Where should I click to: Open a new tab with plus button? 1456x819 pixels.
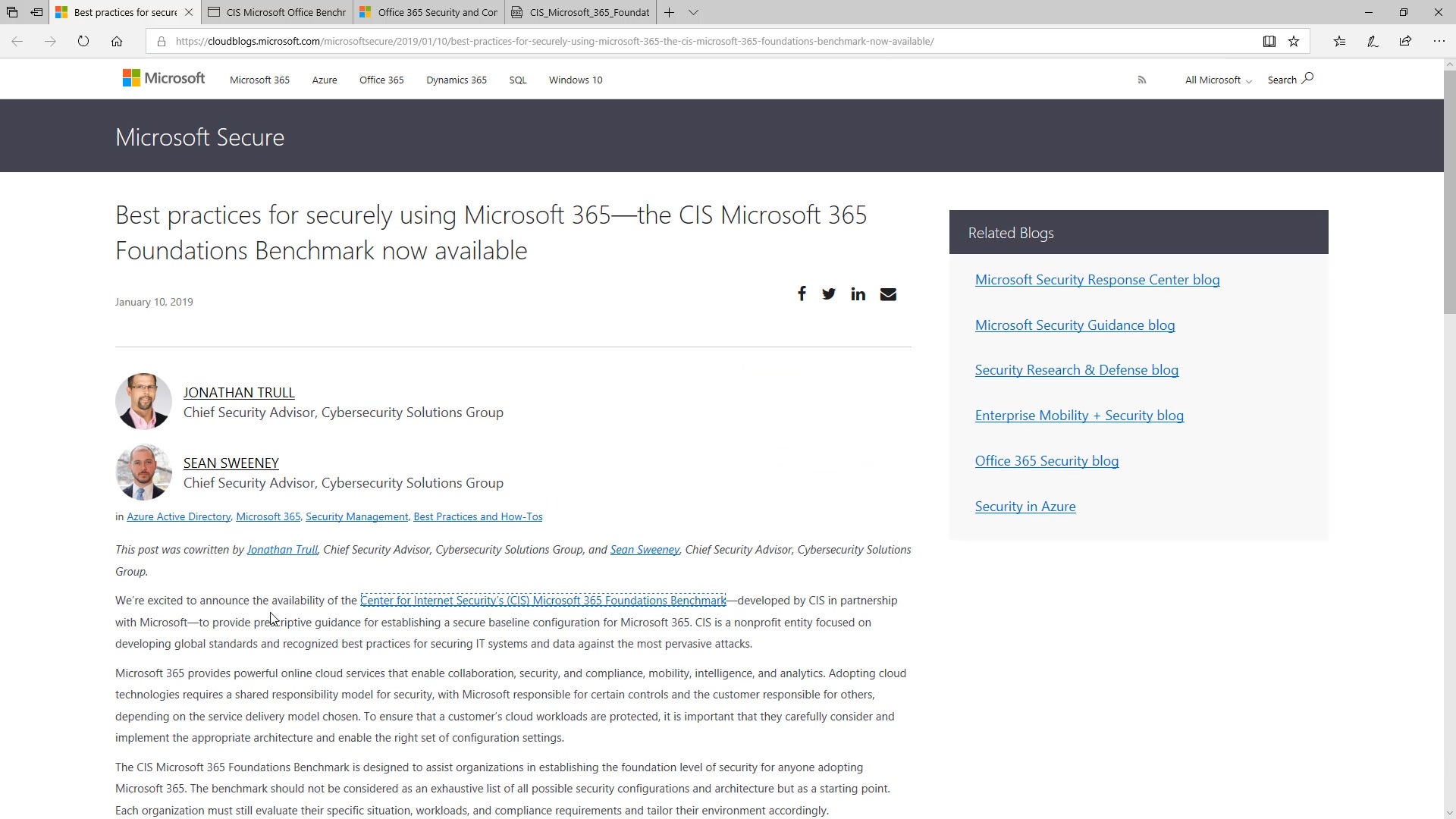[x=669, y=12]
